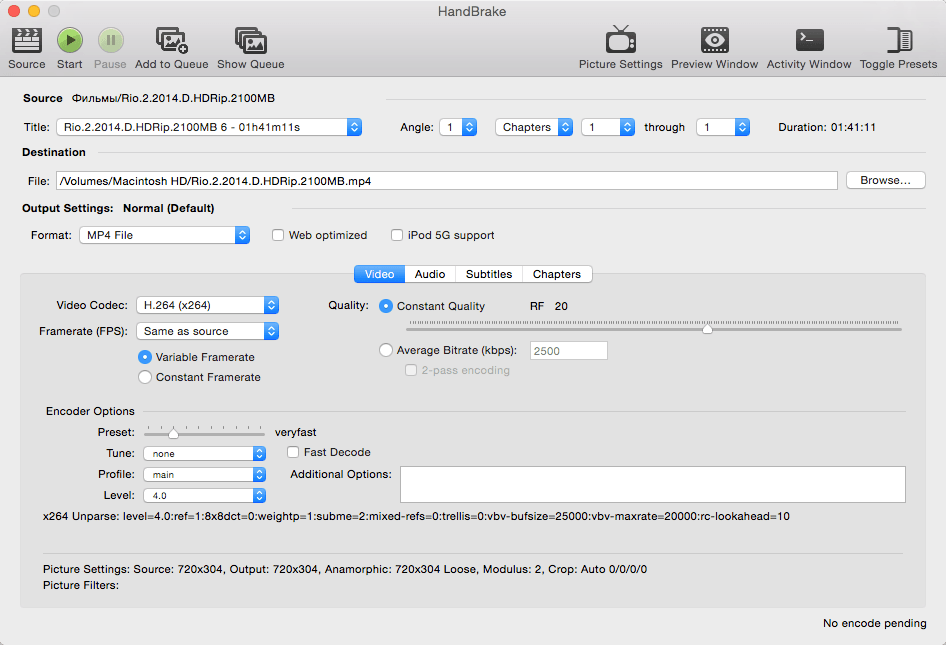The image size is (946, 645).
Task: Click the x264 Unparse options string
Action: coord(416,516)
